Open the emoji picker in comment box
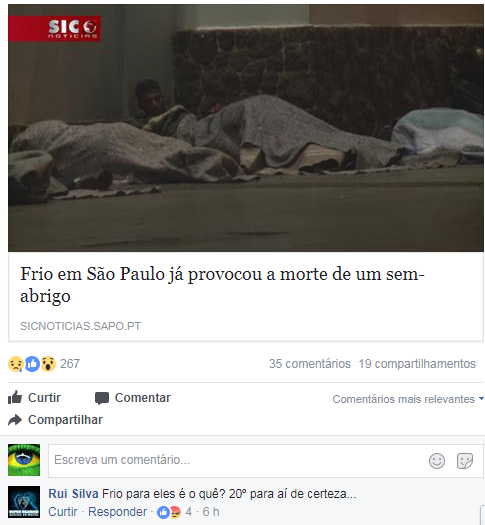This screenshot has width=485, height=525. click(437, 461)
